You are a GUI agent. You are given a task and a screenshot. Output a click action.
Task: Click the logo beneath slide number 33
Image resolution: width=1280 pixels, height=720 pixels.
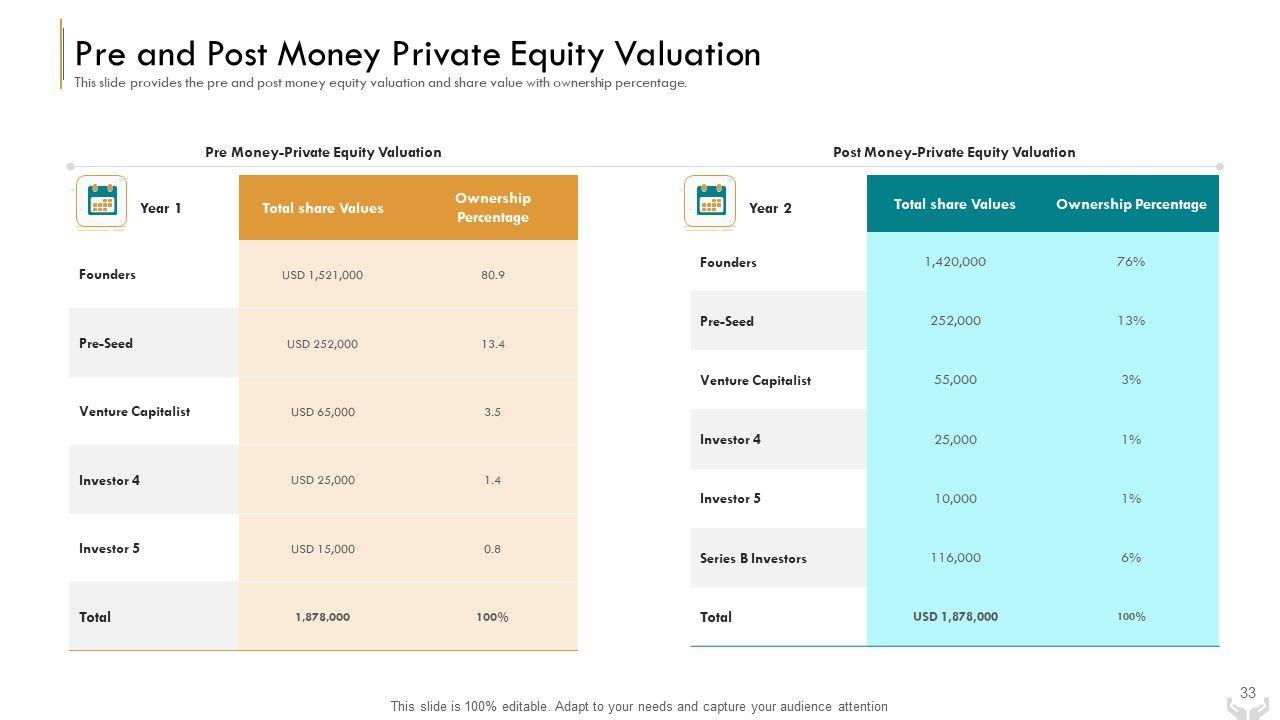[x=1247, y=708]
